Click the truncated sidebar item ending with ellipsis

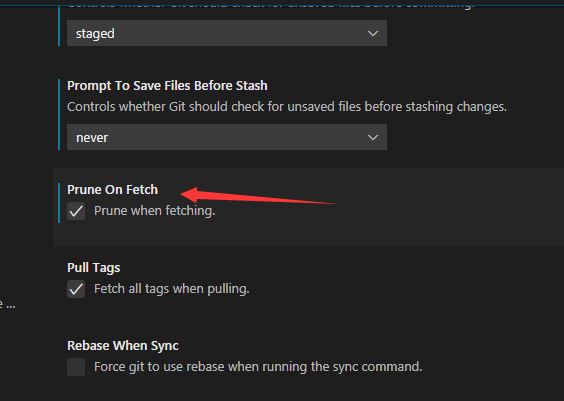(7, 305)
